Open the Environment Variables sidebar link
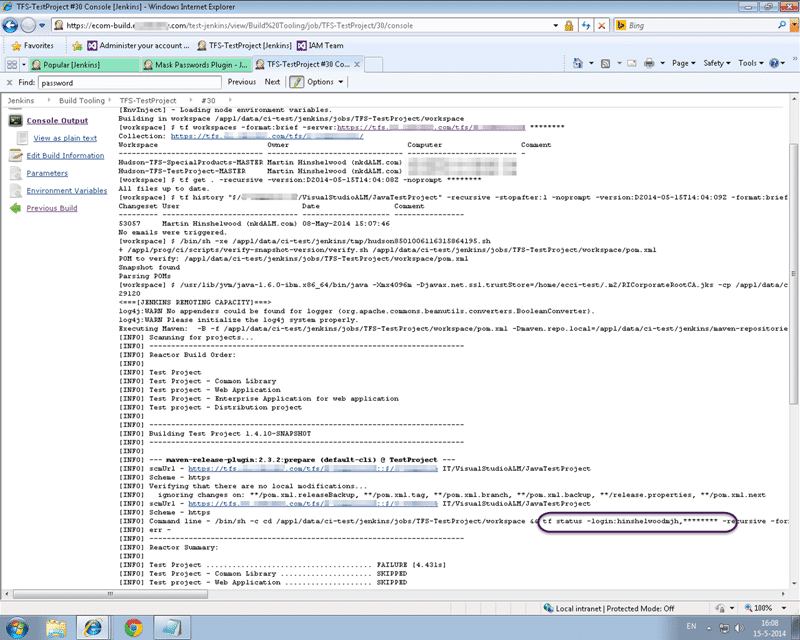Image resolution: width=800 pixels, height=640 pixels. coord(67,190)
